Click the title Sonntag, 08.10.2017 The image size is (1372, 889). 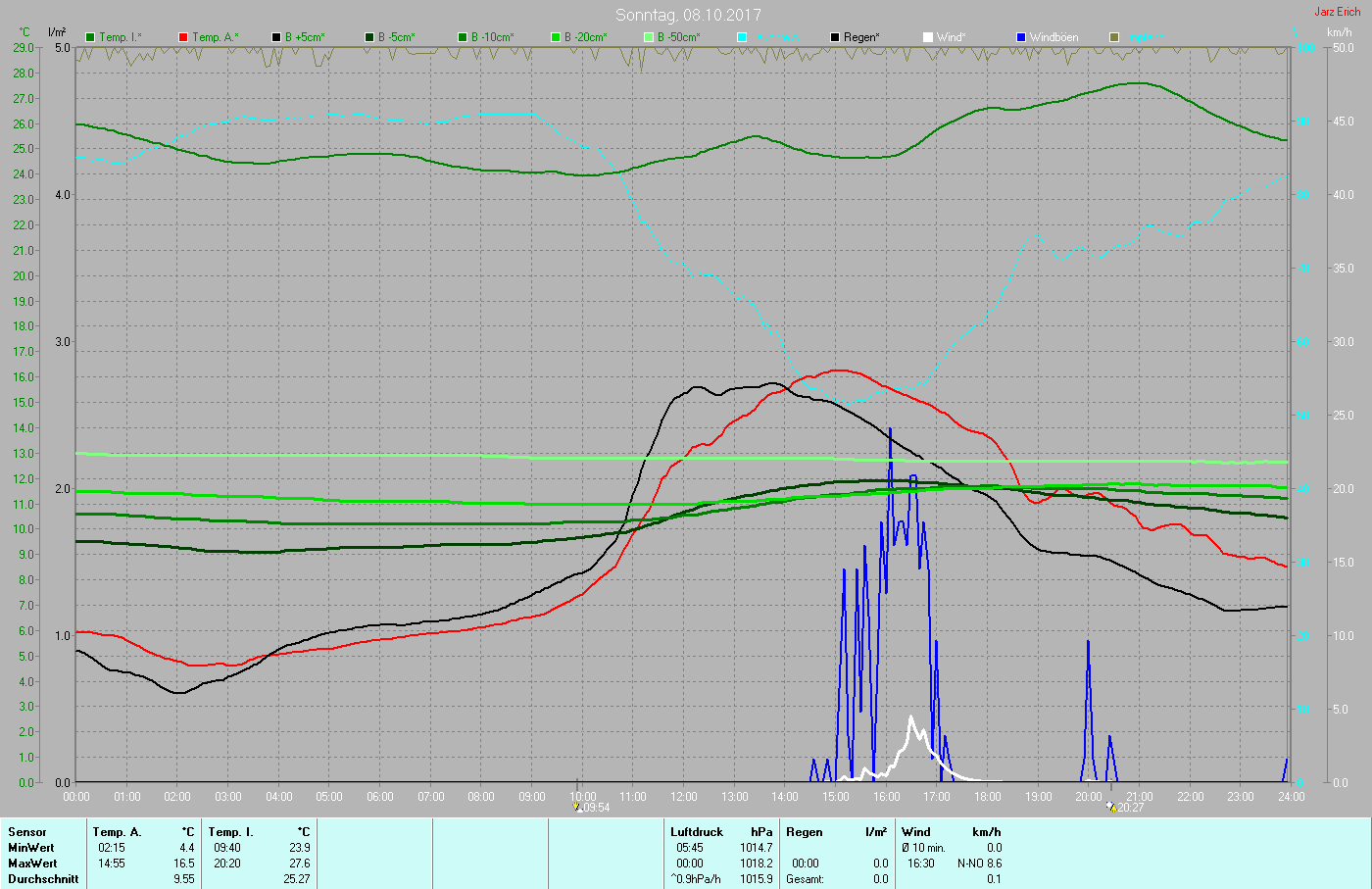(688, 15)
